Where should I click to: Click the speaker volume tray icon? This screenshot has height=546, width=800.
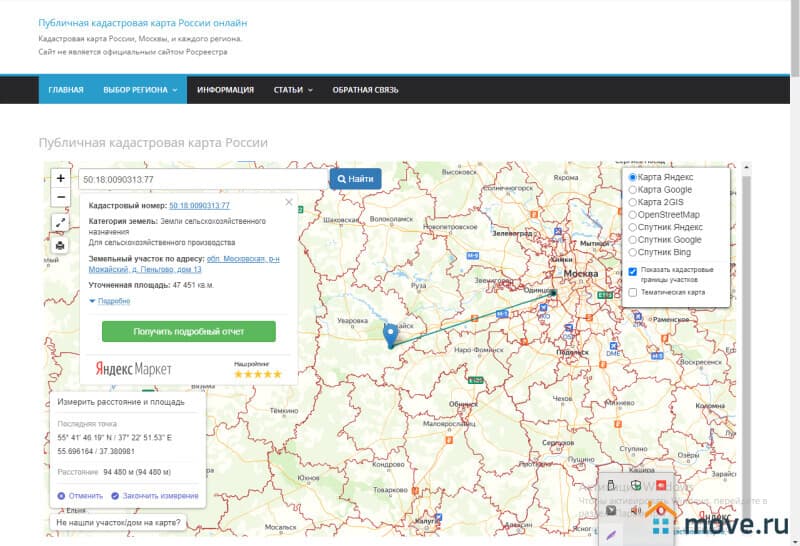point(635,510)
